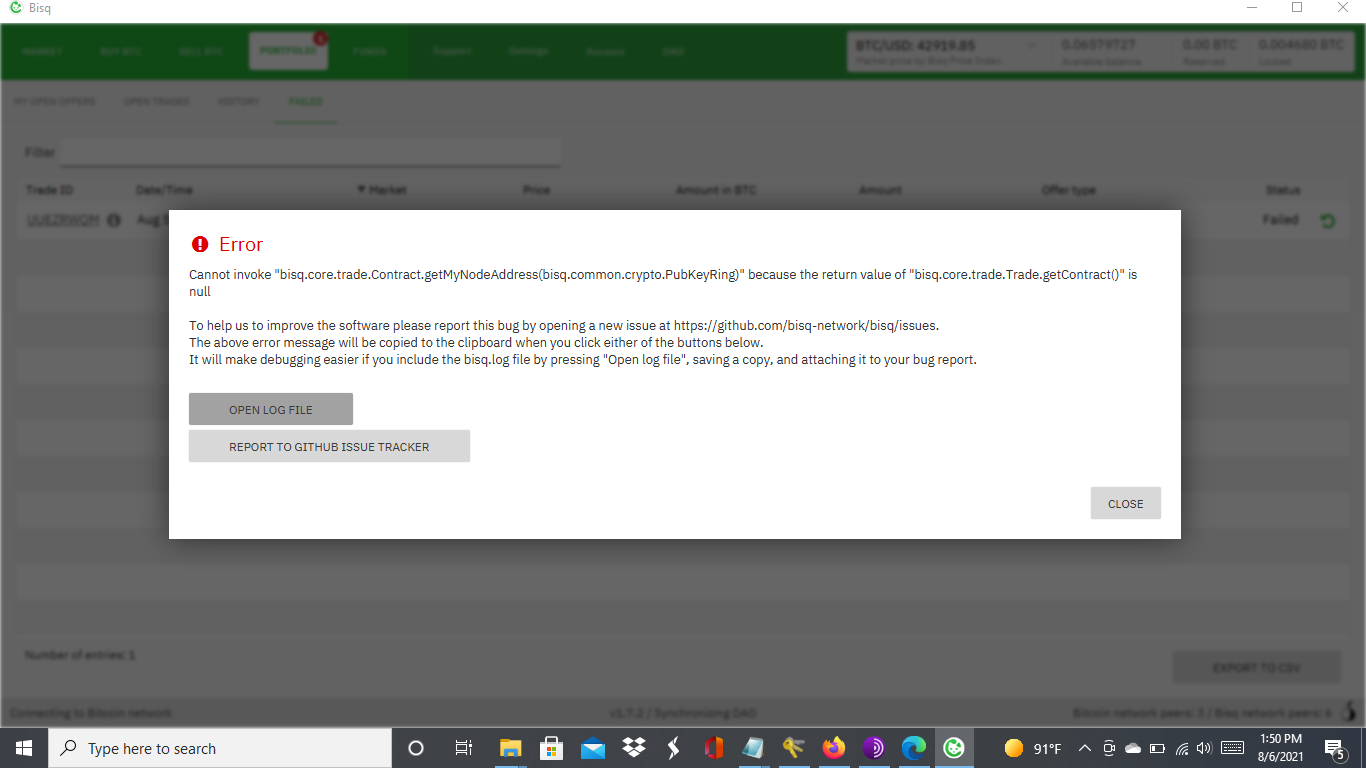Click the EXPORT TO CSV button
The image size is (1366, 768).
(1257, 667)
